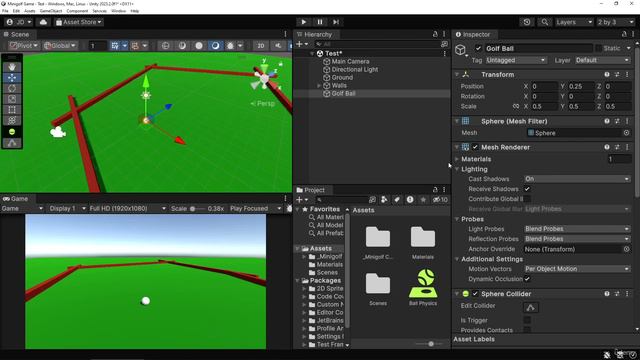Toggle scene lighting icon
The width and height of the screenshot is (640, 360).
coord(278,46)
